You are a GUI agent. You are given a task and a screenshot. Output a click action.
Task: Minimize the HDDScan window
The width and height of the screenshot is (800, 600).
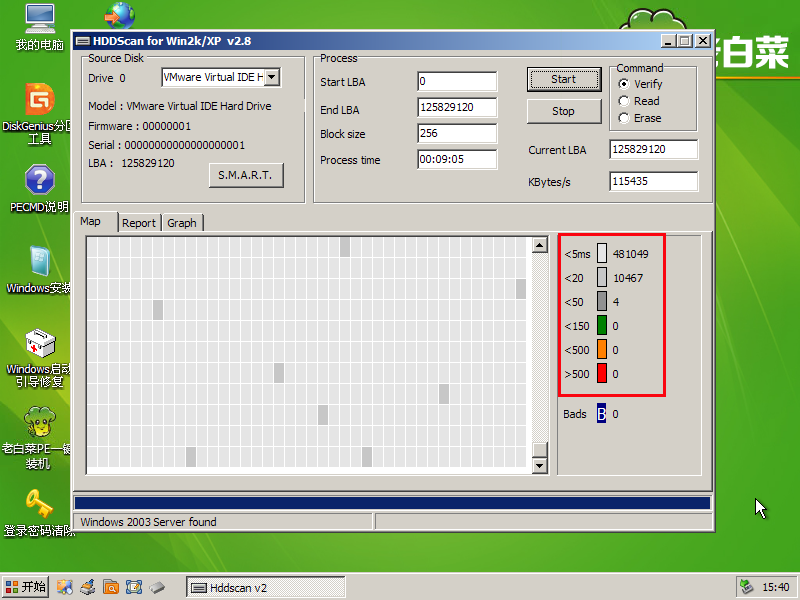point(668,41)
